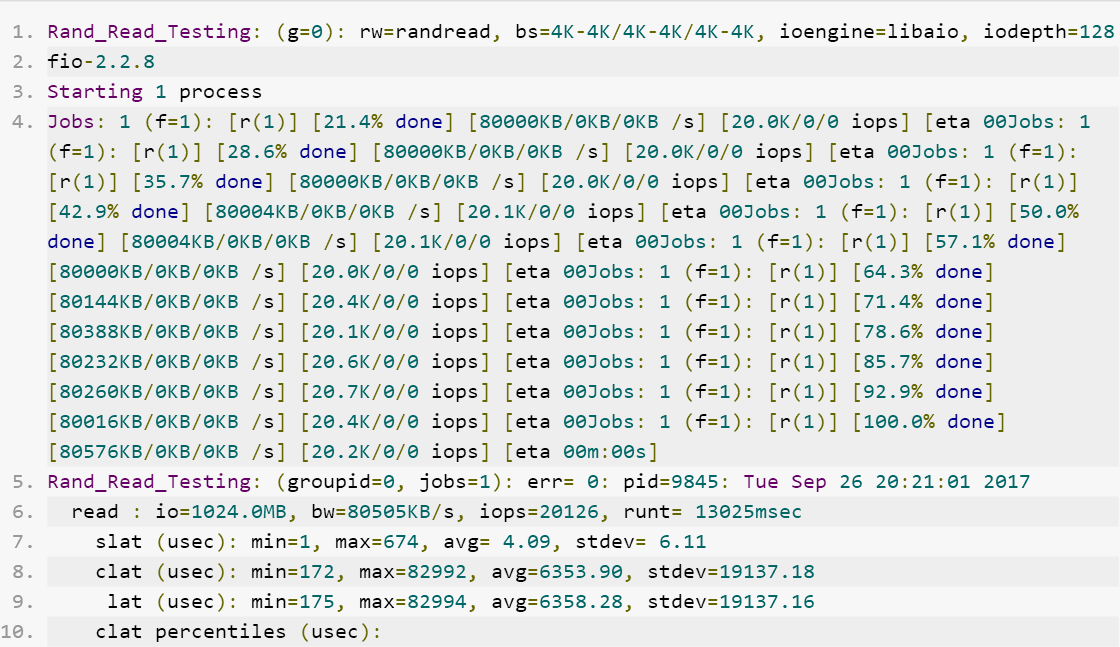Click 'avg=6353.90' on the clat line

(557, 572)
